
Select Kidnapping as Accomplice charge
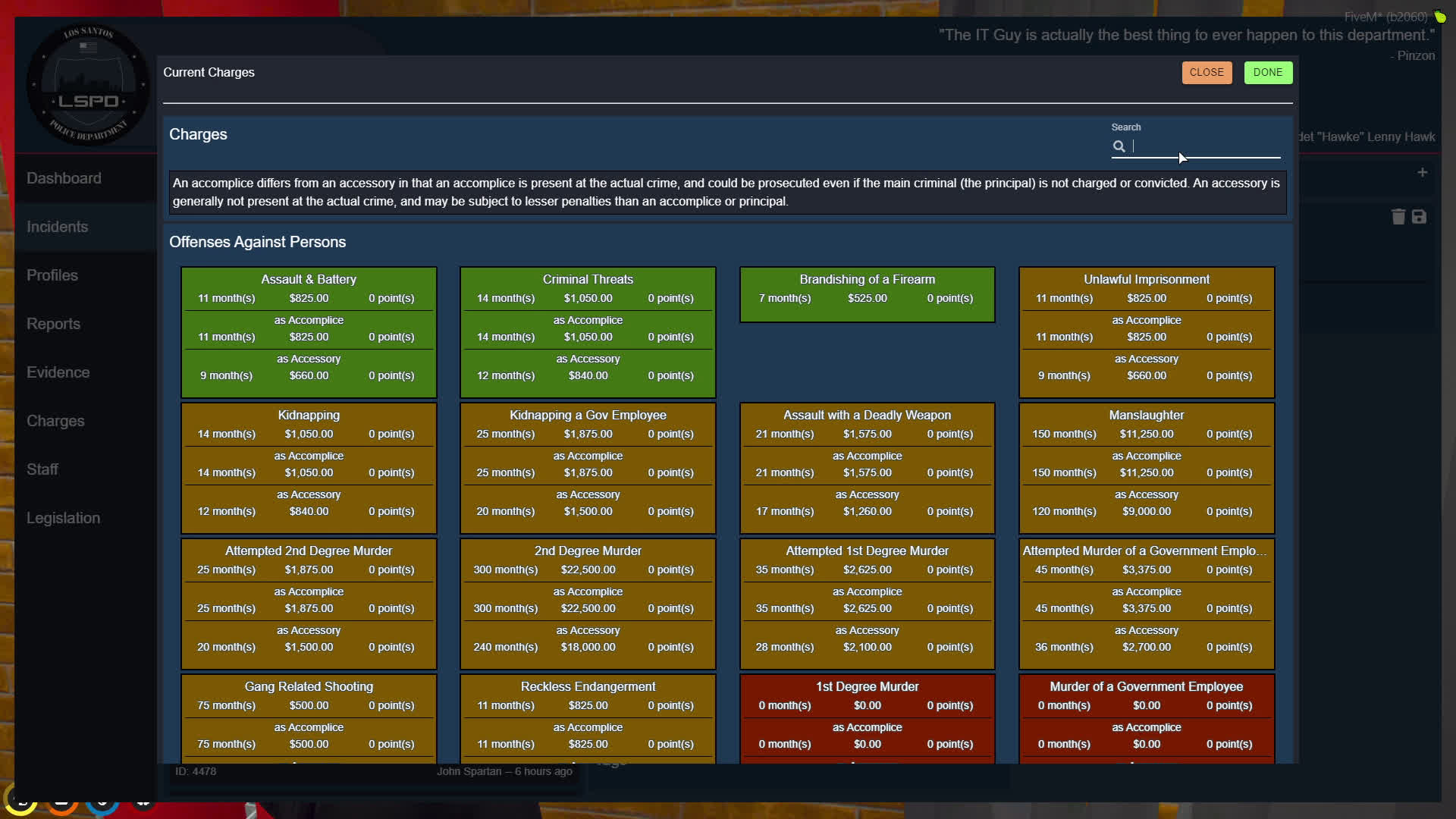tap(309, 465)
